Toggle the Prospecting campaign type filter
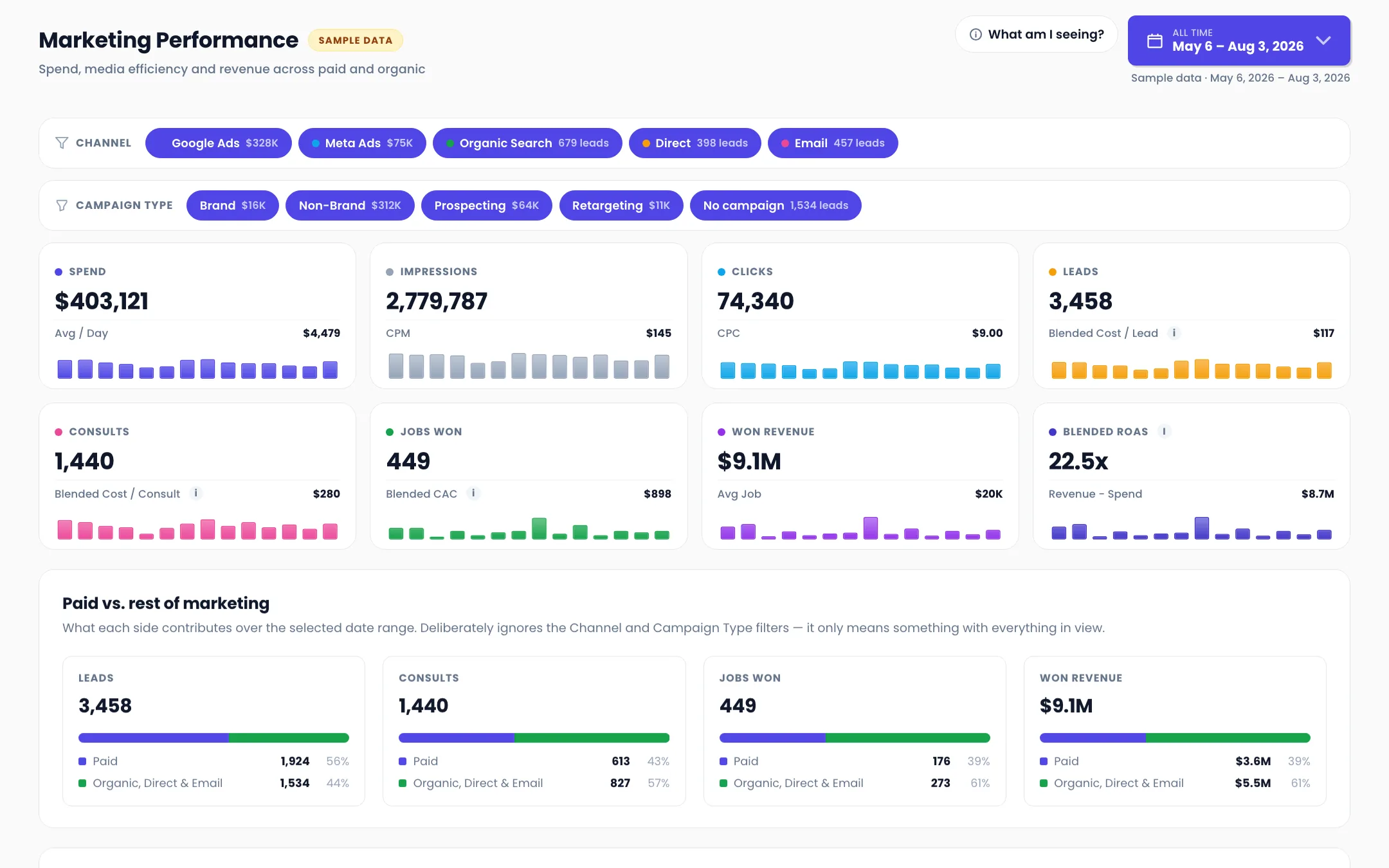This screenshot has height=868, width=1389. point(487,205)
